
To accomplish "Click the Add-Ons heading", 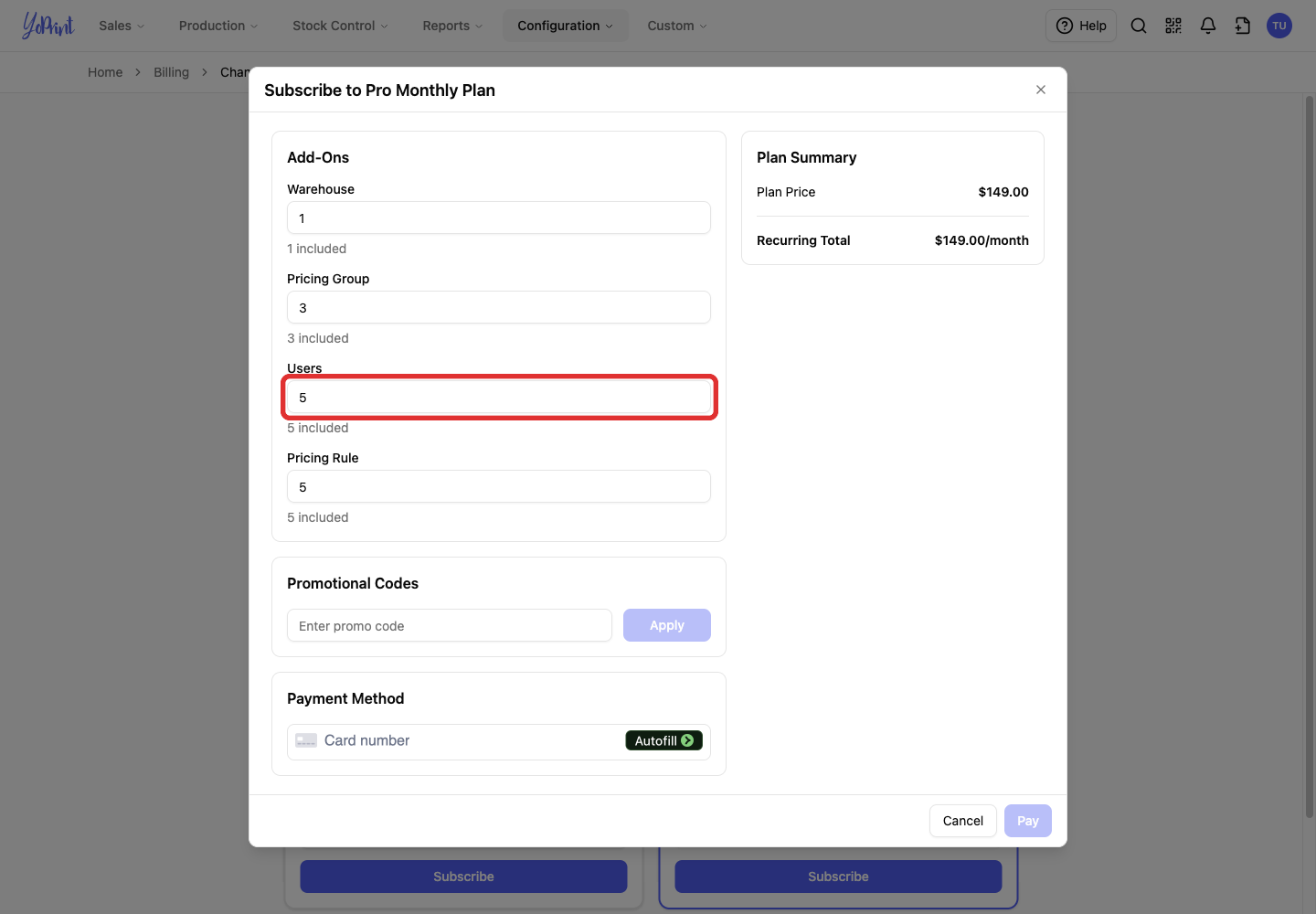I will (318, 157).
